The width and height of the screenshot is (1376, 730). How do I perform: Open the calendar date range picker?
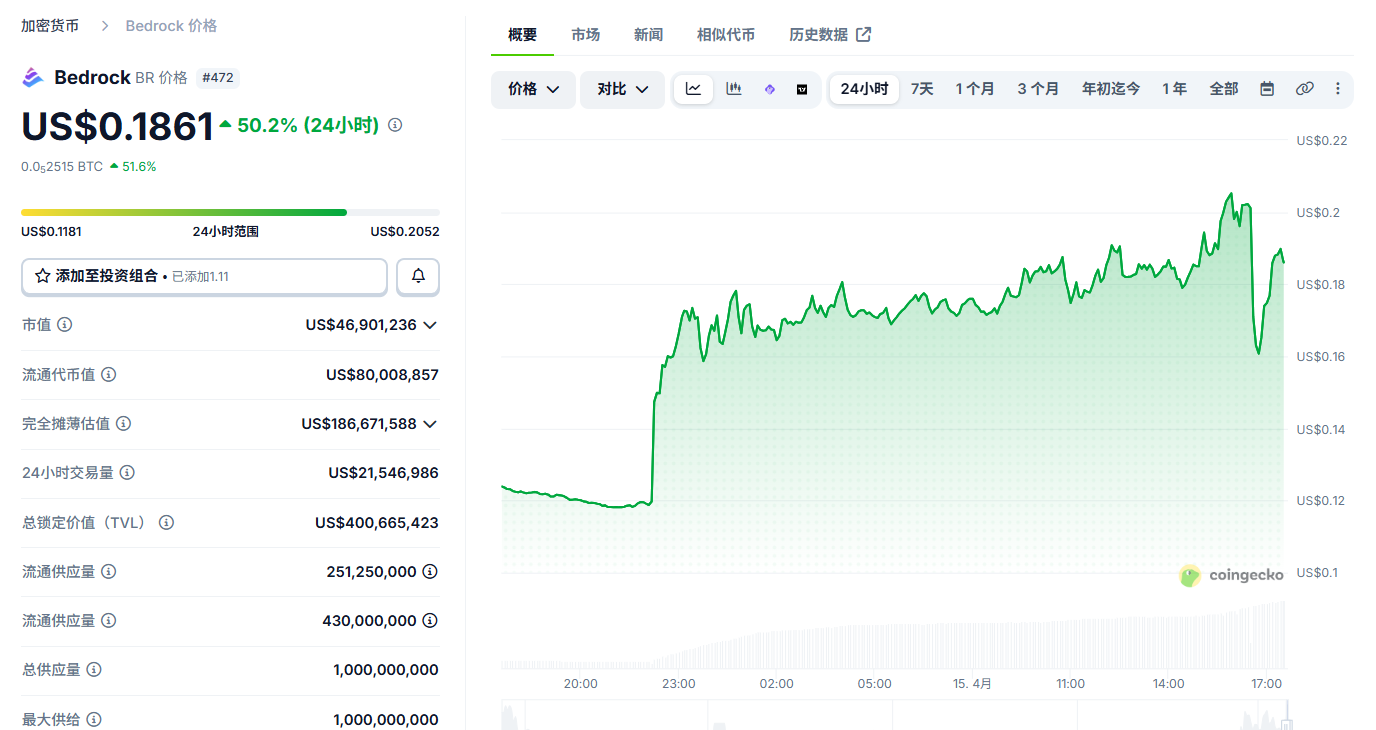[1267, 89]
